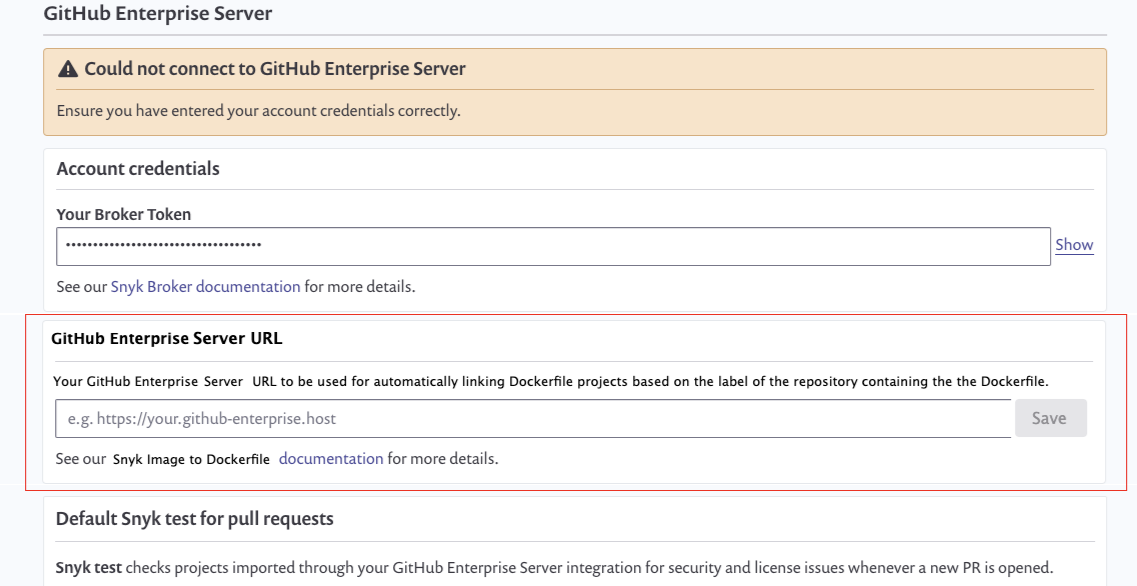Click the bold 'Snyk test' text
Screen dimensions: 1137x586
(x=89, y=568)
